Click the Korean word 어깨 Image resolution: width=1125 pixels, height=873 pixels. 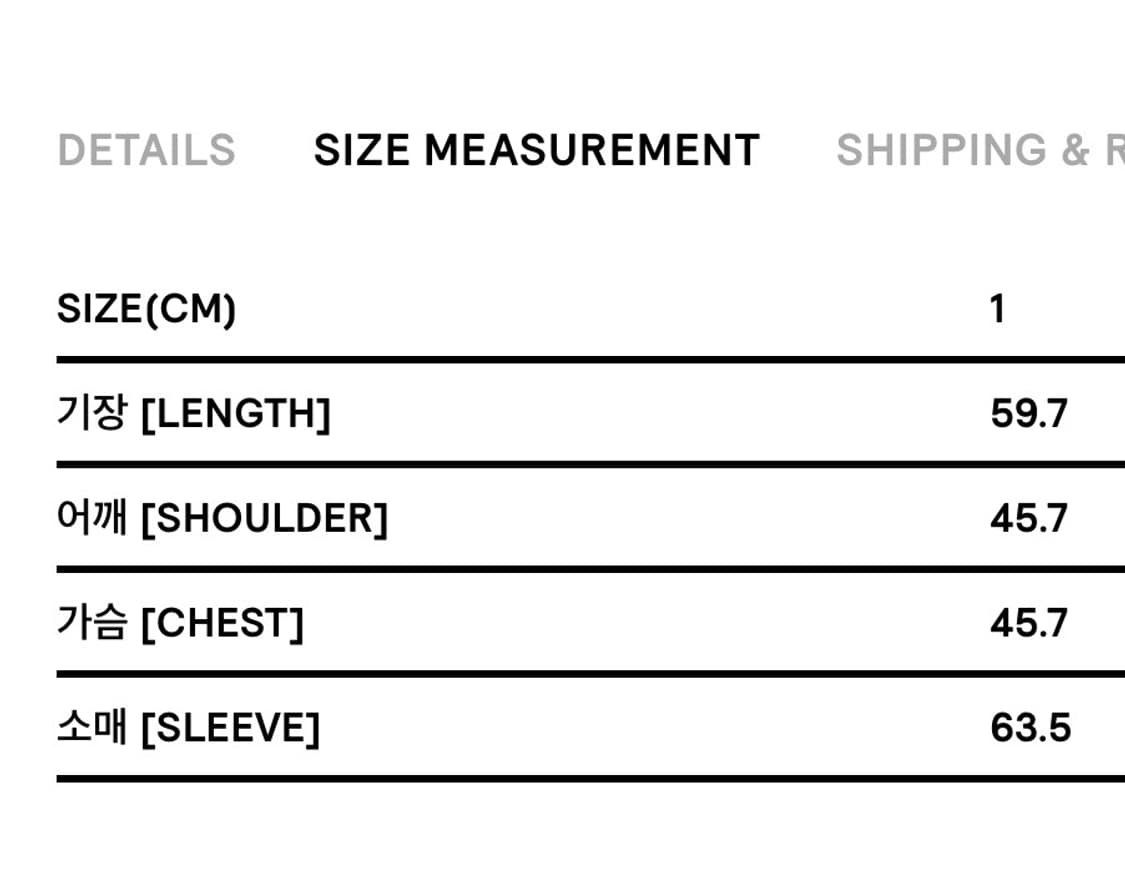92,518
